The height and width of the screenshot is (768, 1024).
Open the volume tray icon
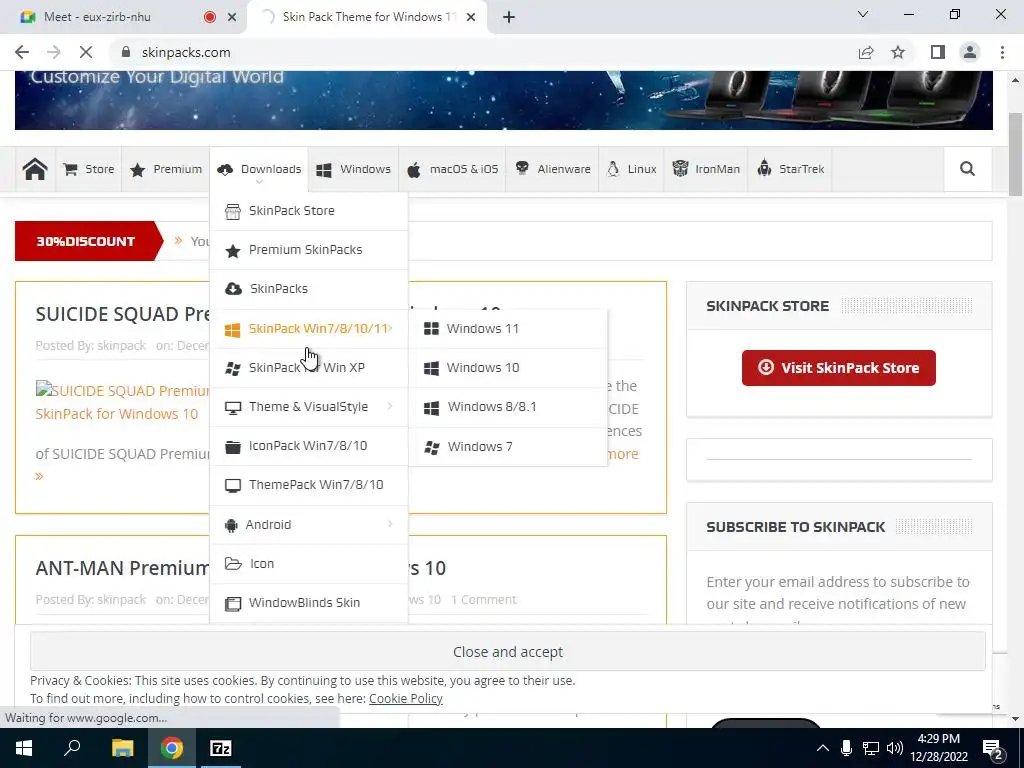(x=895, y=748)
